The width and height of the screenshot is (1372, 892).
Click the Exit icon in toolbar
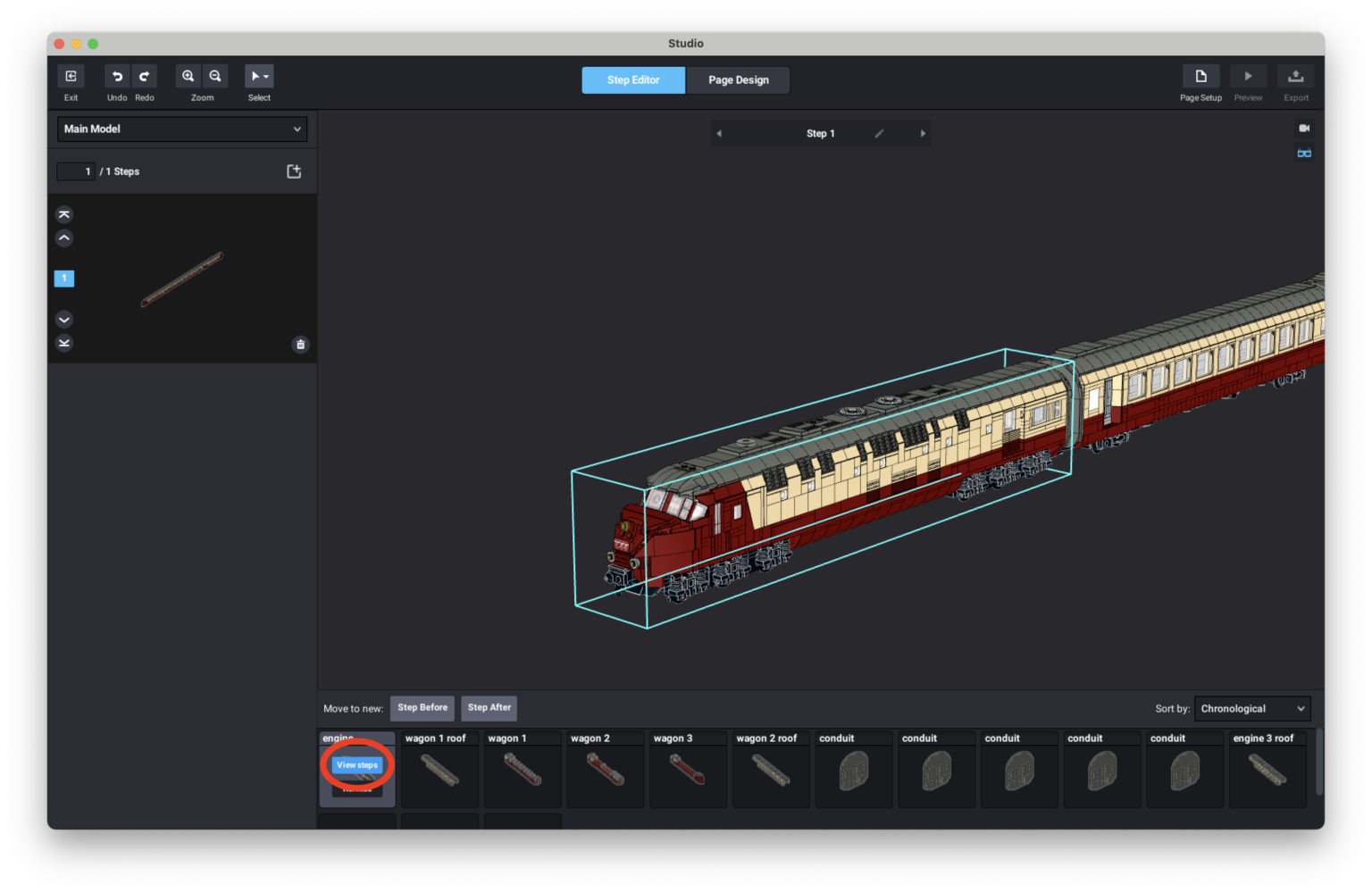71,77
